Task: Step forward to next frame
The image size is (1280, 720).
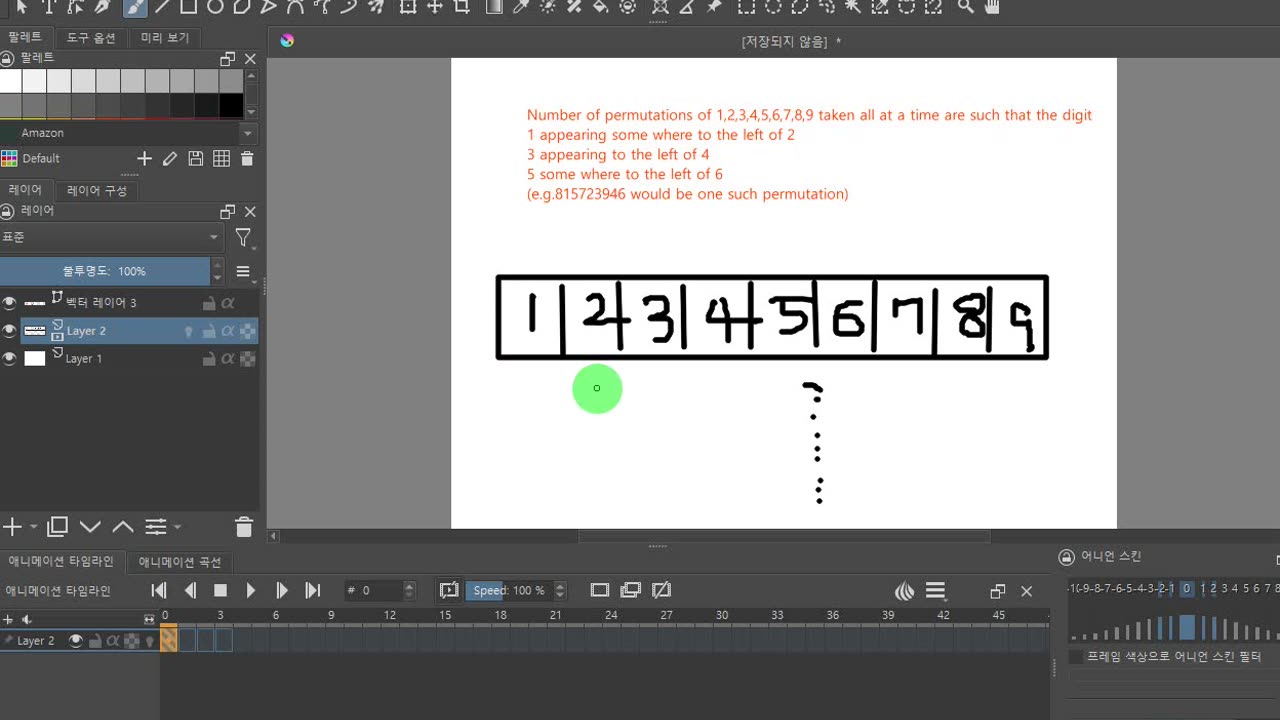Action: pyautogui.click(x=282, y=591)
